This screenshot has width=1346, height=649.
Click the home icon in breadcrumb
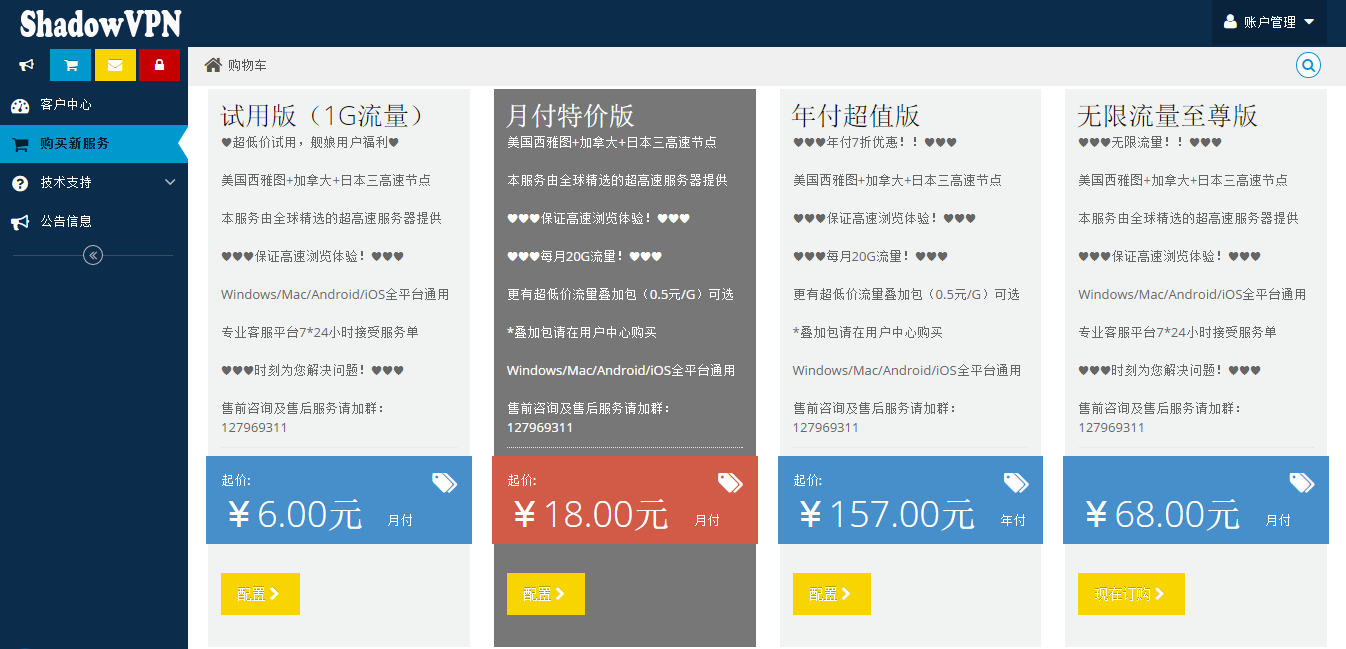click(x=213, y=65)
